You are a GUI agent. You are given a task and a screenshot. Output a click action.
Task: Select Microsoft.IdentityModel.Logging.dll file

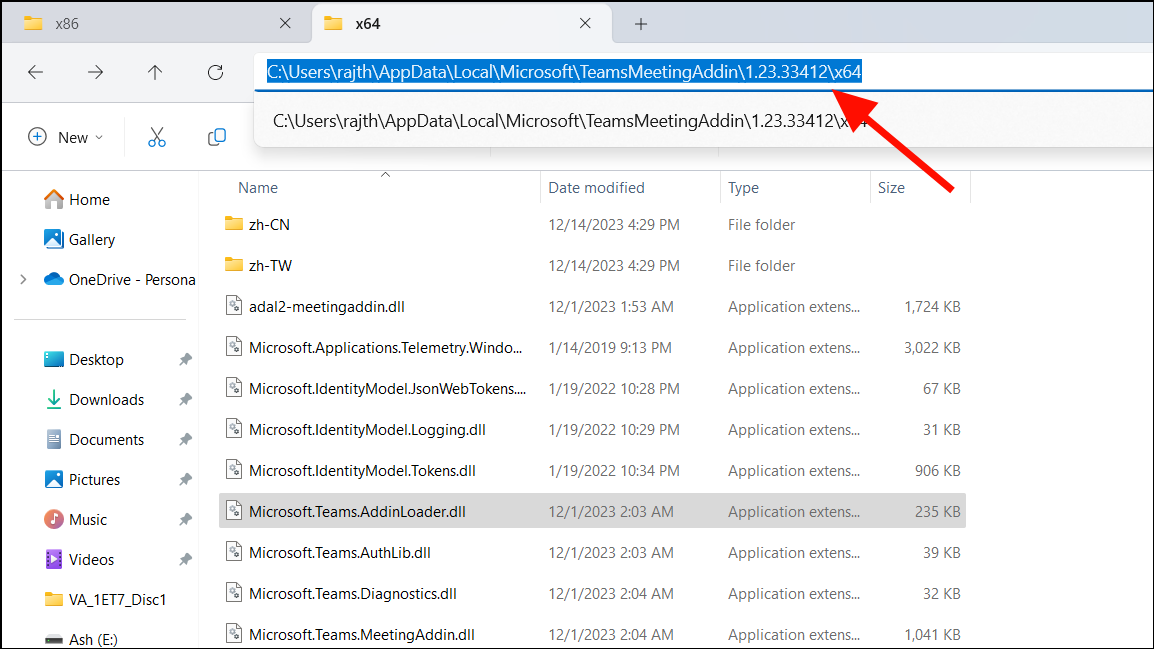[x=592, y=430]
